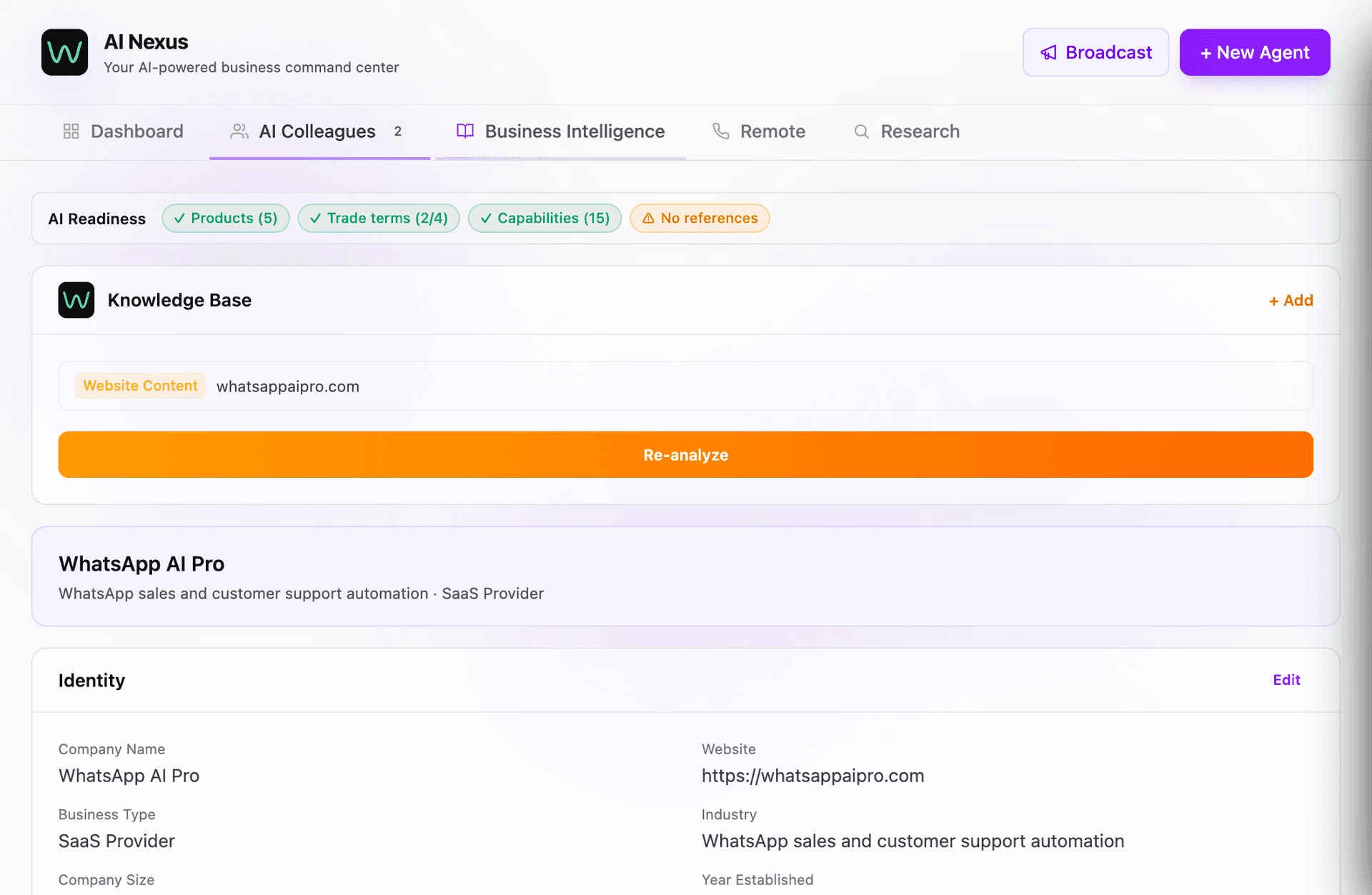Click the Research magnifier icon
This screenshot has height=895, width=1372.
(862, 131)
